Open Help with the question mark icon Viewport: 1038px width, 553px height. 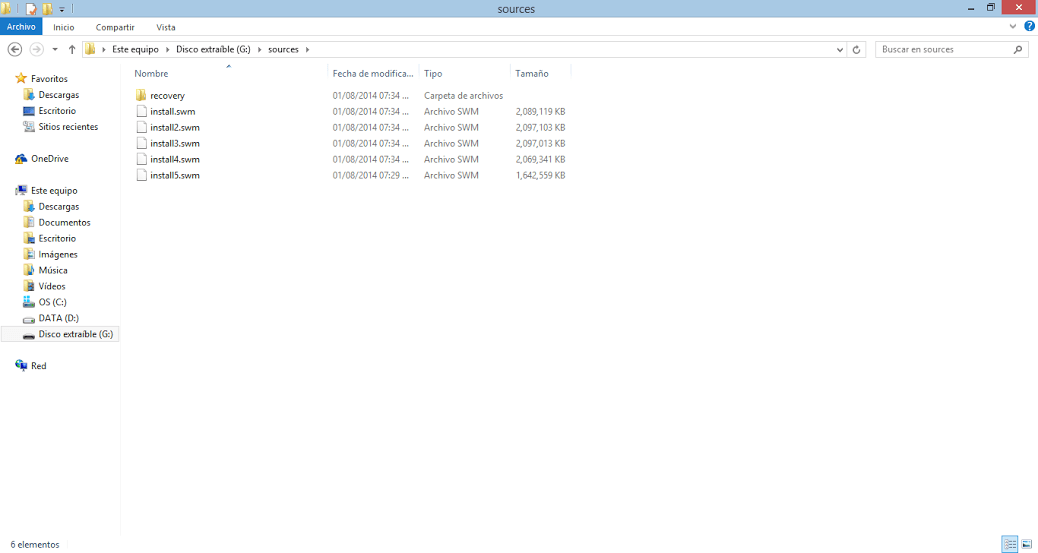click(1029, 26)
